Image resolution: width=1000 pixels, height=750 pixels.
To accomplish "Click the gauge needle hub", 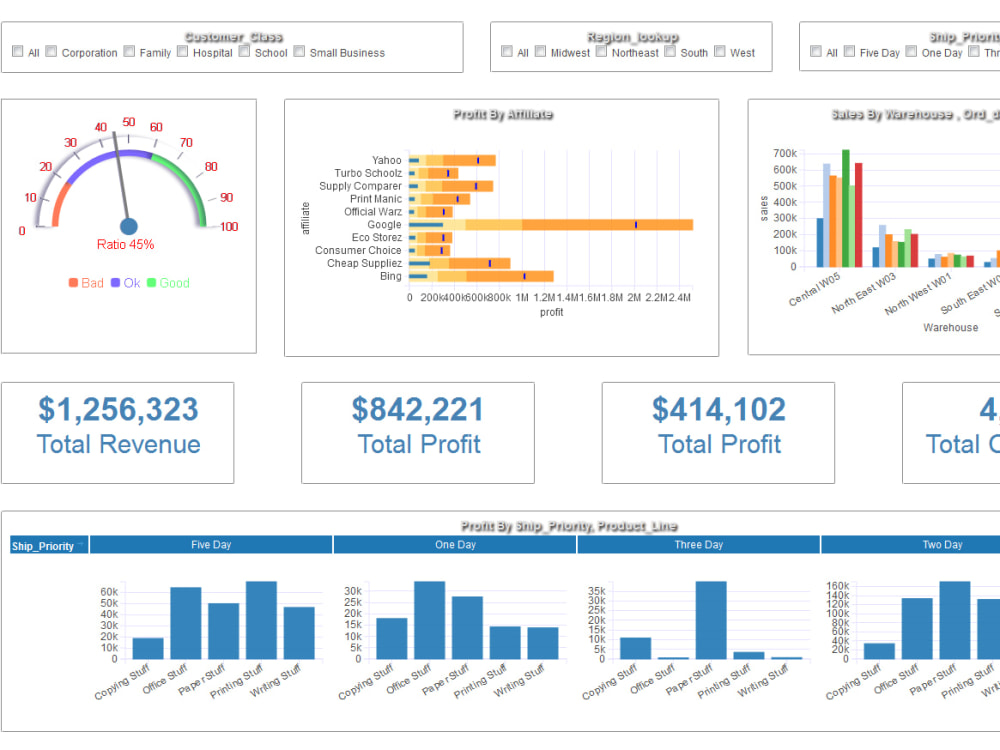I will coord(129,226).
